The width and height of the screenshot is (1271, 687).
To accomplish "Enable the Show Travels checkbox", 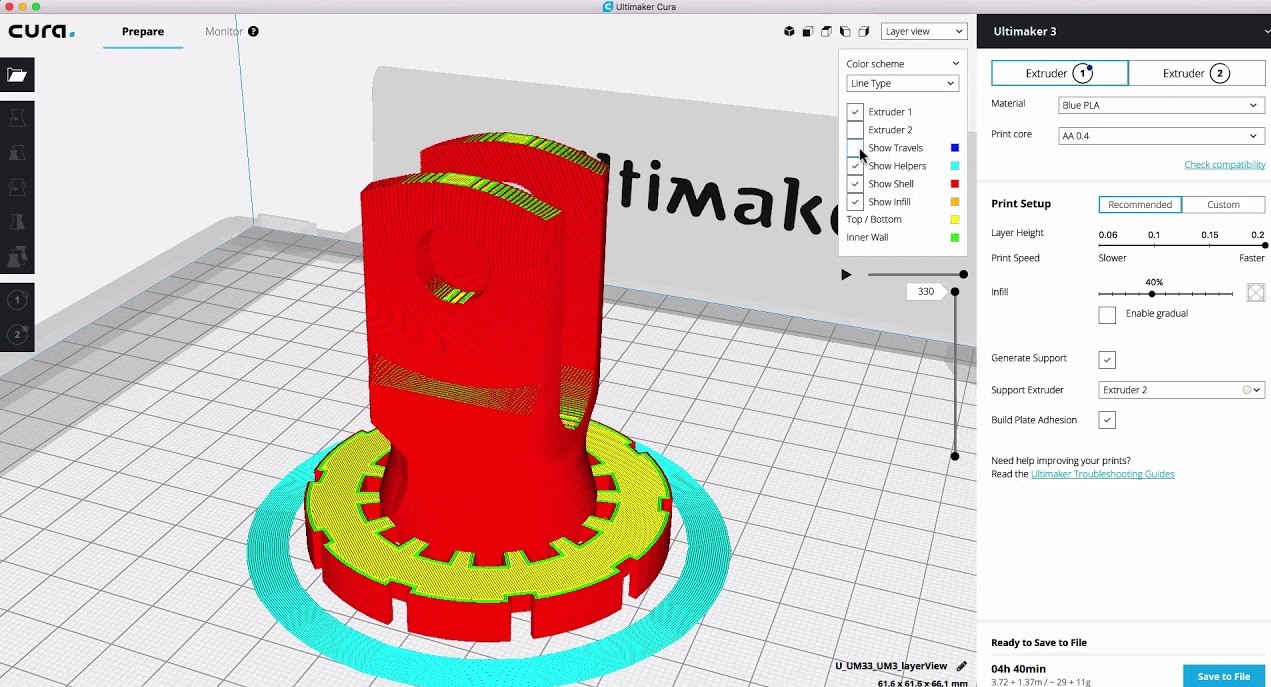I will point(855,147).
